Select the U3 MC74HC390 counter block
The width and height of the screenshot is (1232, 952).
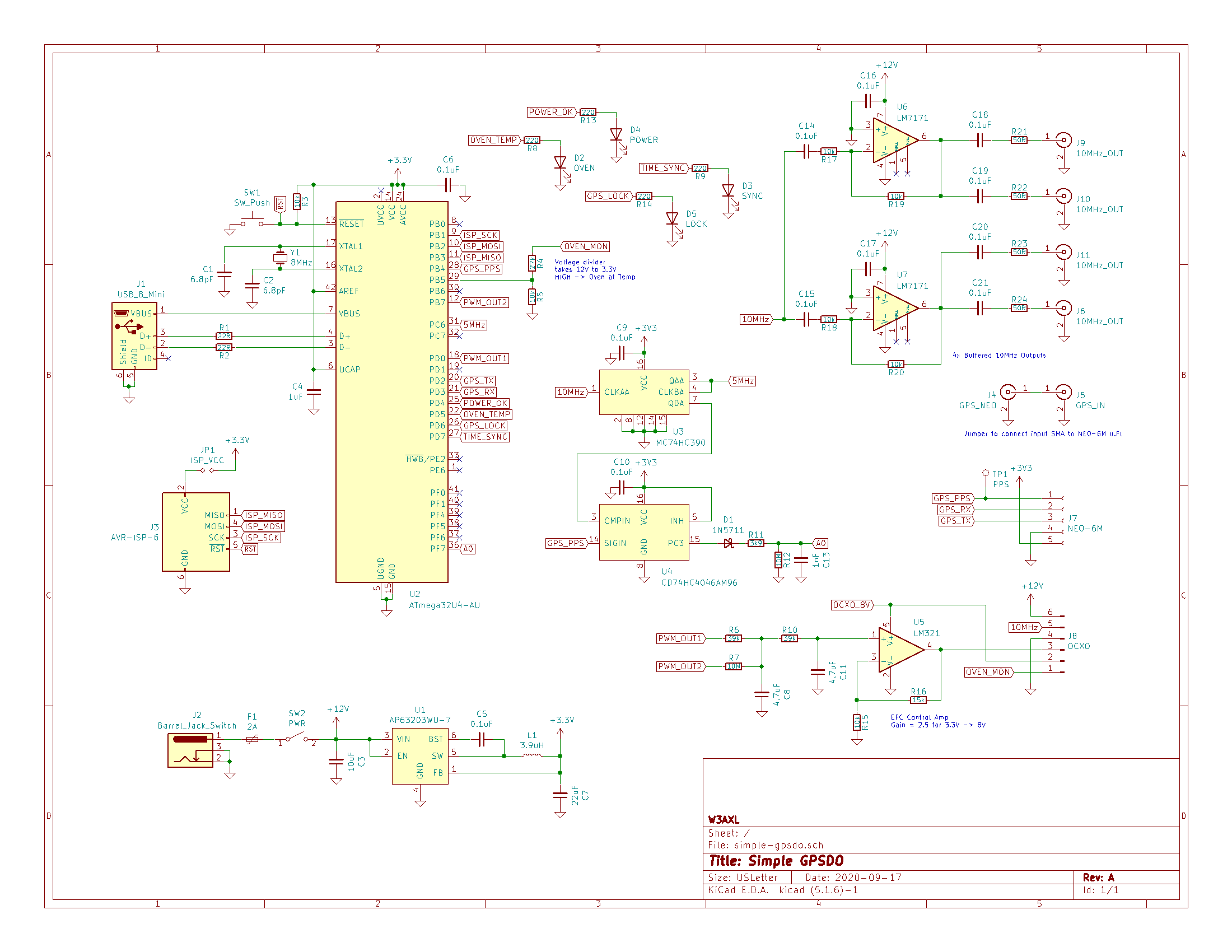click(643, 392)
